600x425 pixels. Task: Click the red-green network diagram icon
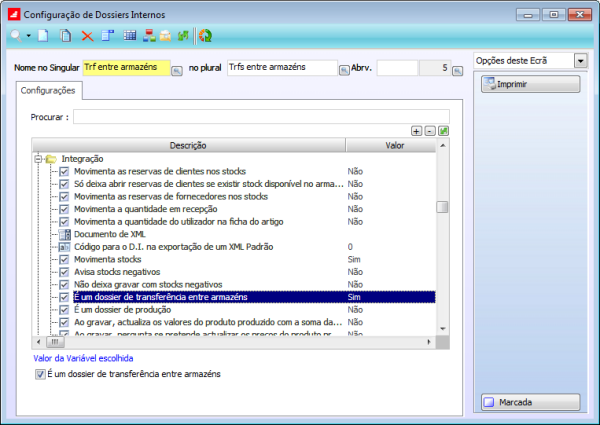pos(149,36)
